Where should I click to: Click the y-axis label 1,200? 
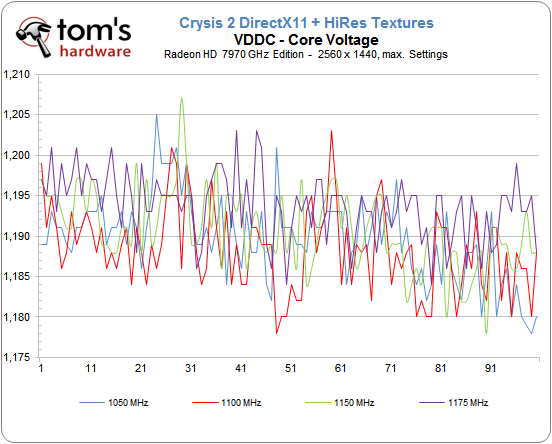pyautogui.click(x=17, y=155)
